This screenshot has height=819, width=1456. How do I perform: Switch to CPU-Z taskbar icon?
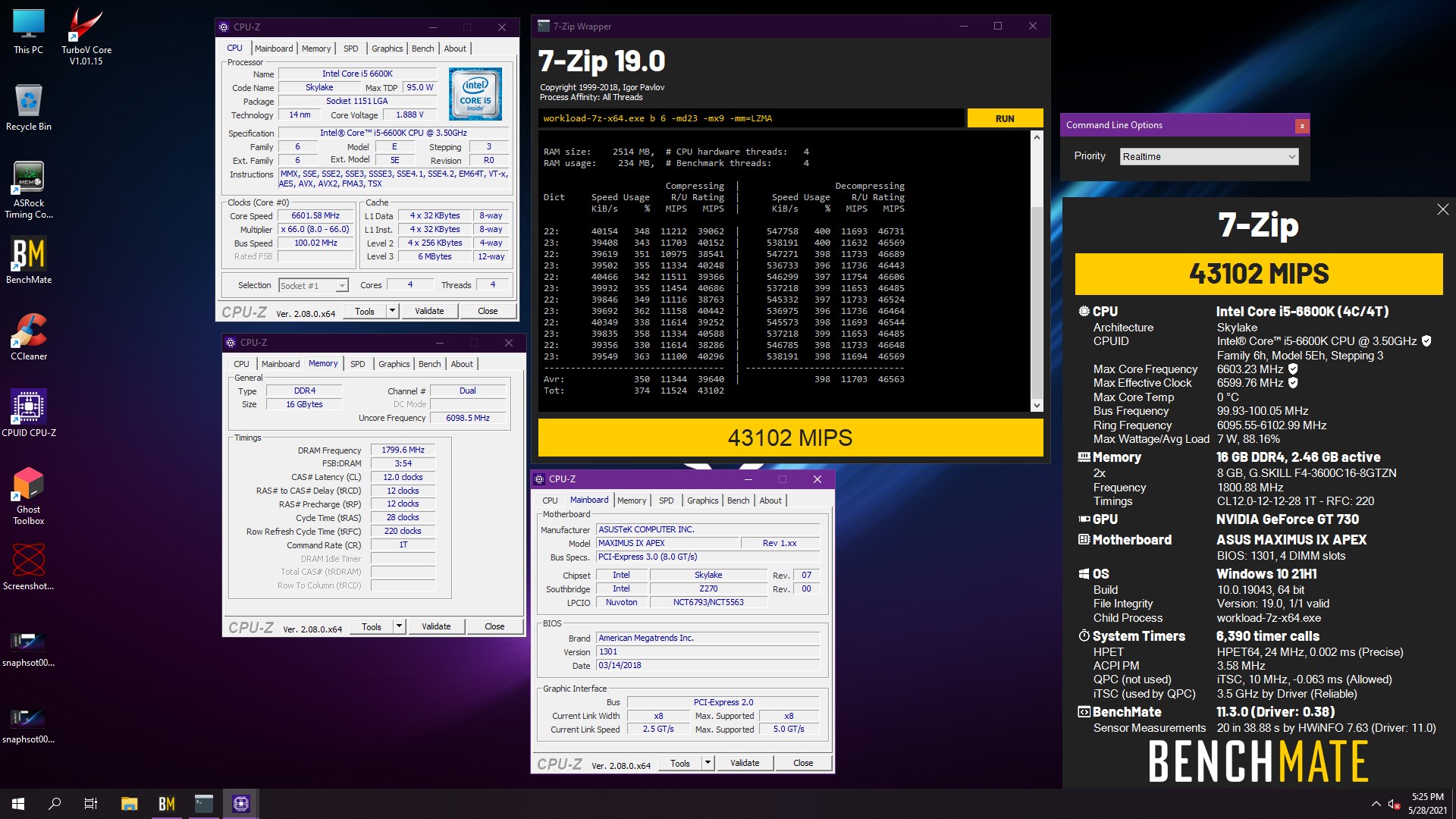point(241,804)
